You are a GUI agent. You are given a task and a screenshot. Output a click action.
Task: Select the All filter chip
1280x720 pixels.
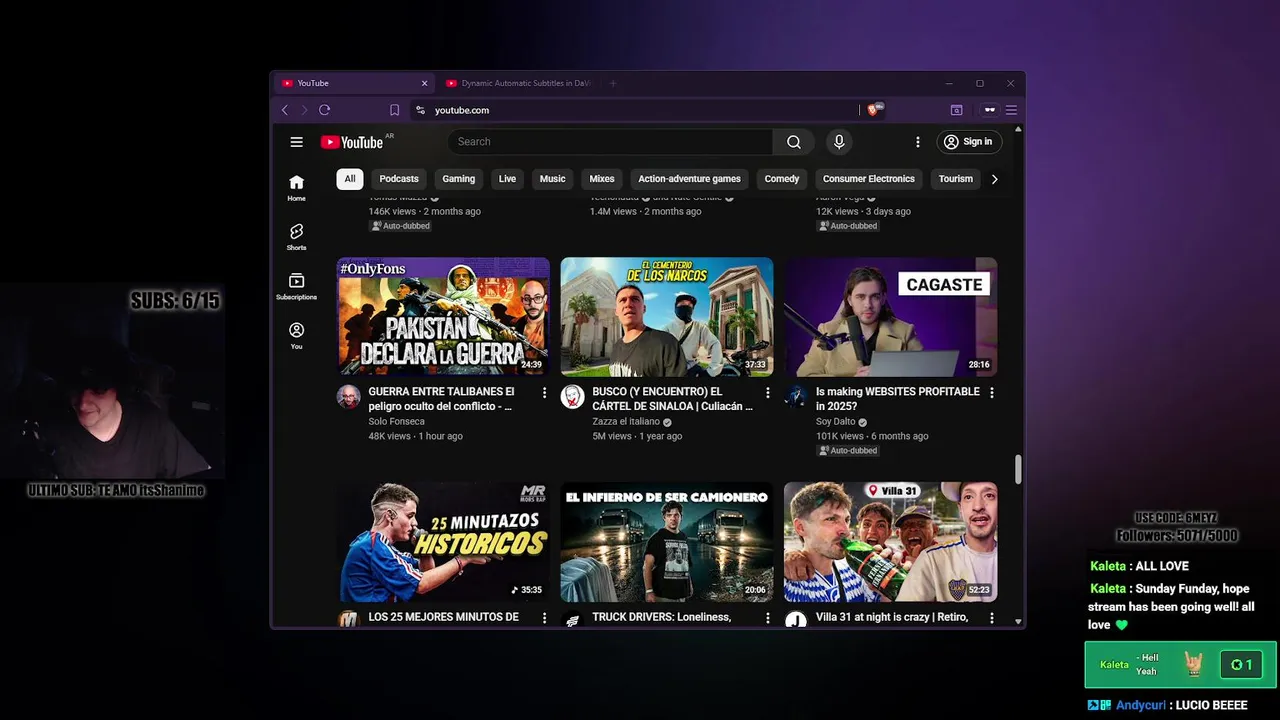(x=350, y=179)
